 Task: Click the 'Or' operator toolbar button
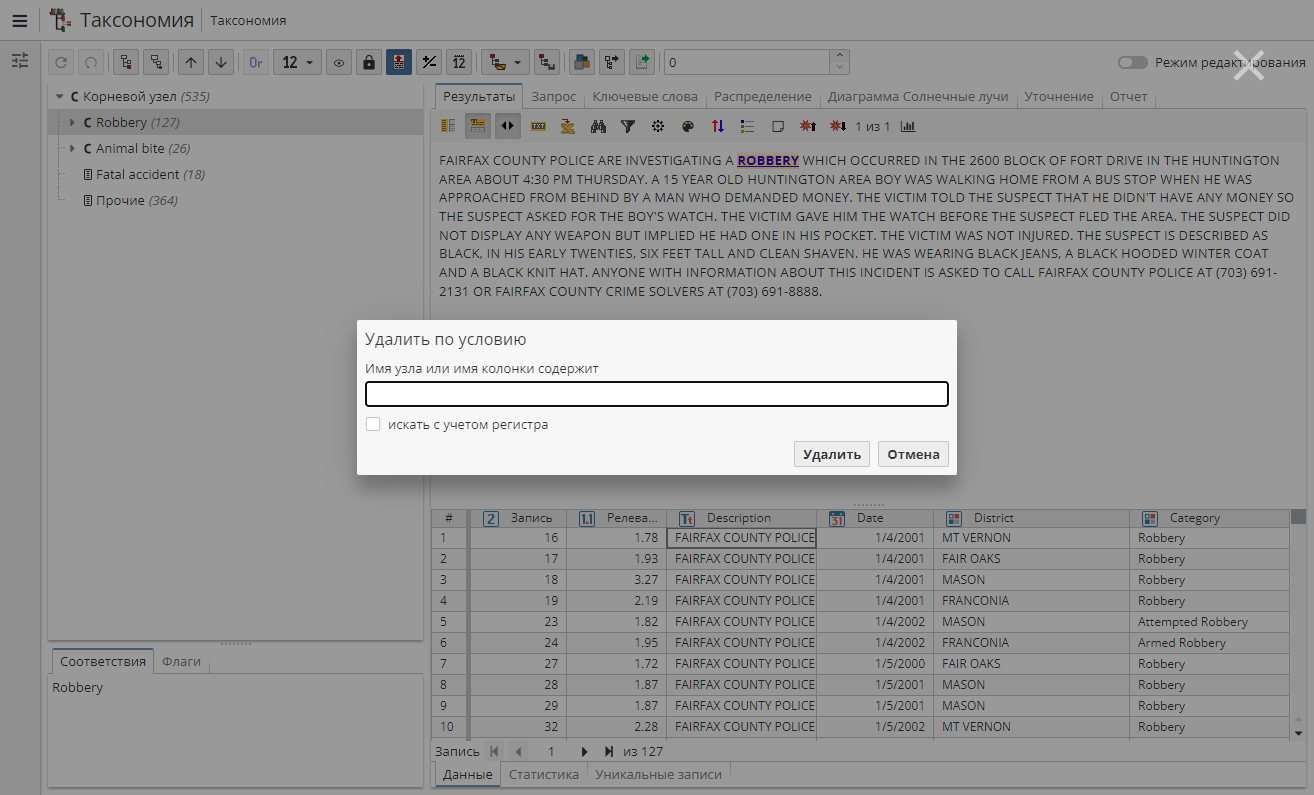click(257, 62)
